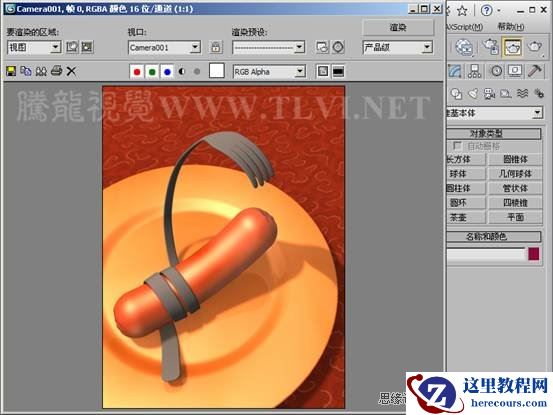This screenshot has width=553, height=415.
Task: Collapse the Object Type rollout header
Action: pyautogui.click(x=494, y=134)
